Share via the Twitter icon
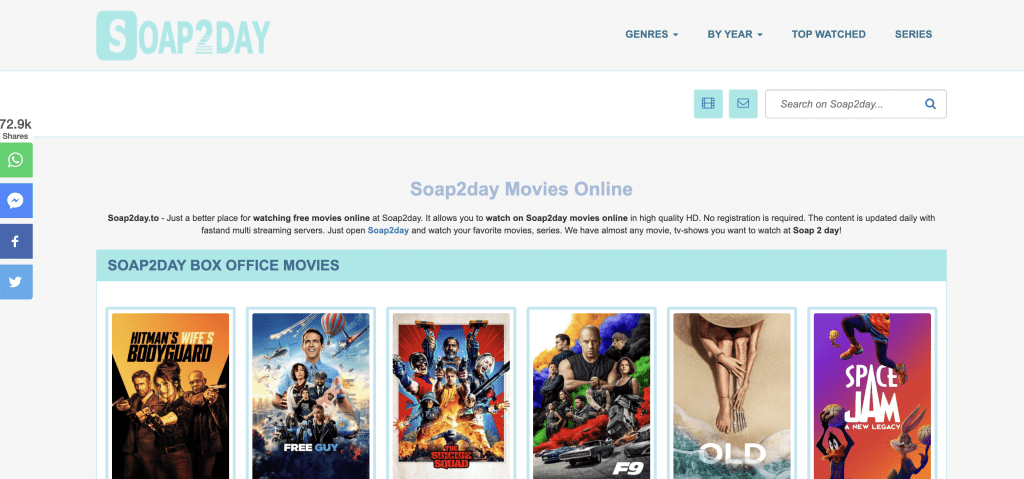The width and height of the screenshot is (1024, 479). (x=16, y=282)
